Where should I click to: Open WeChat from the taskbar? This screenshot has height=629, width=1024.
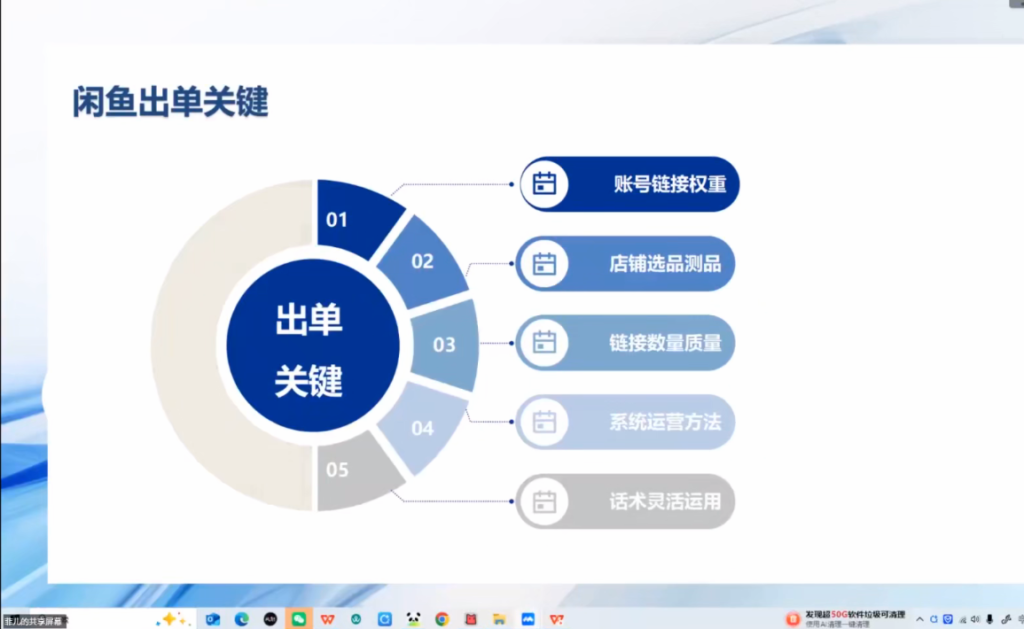pyautogui.click(x=298, y=619)
